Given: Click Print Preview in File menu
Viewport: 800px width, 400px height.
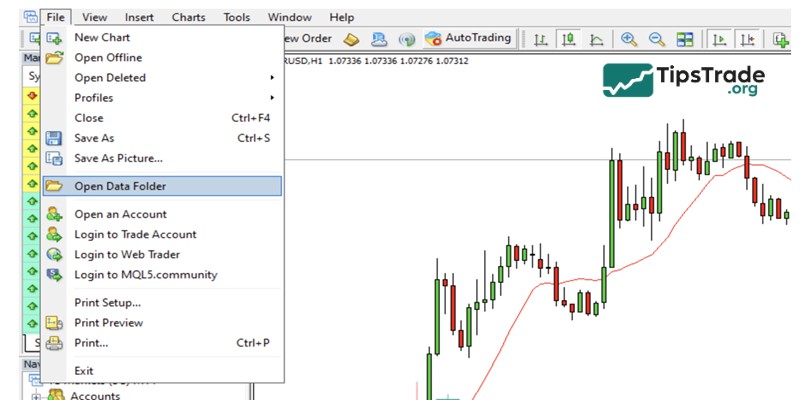Looking at the screenshot, I should (108, 323).
